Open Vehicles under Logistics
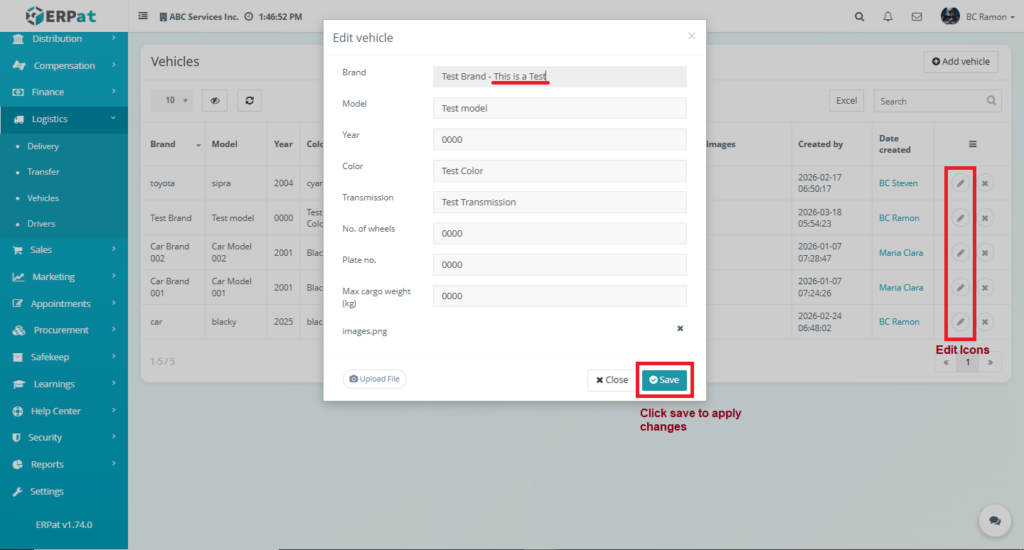The height and width of the screenshot is (550, 1024). tap(43, 198)
